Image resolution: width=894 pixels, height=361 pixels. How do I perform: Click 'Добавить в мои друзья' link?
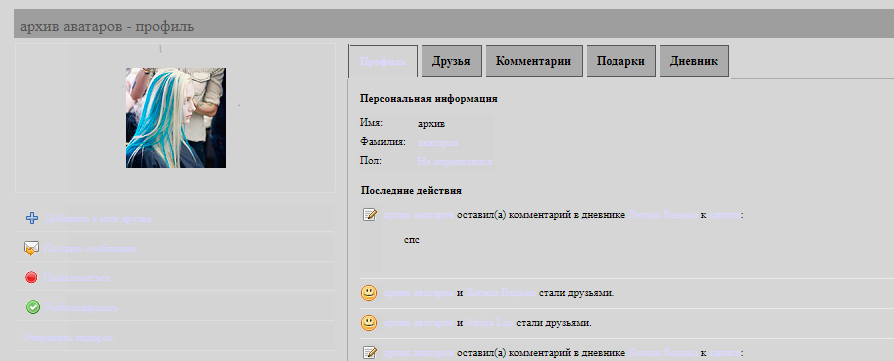coord(98,218)
